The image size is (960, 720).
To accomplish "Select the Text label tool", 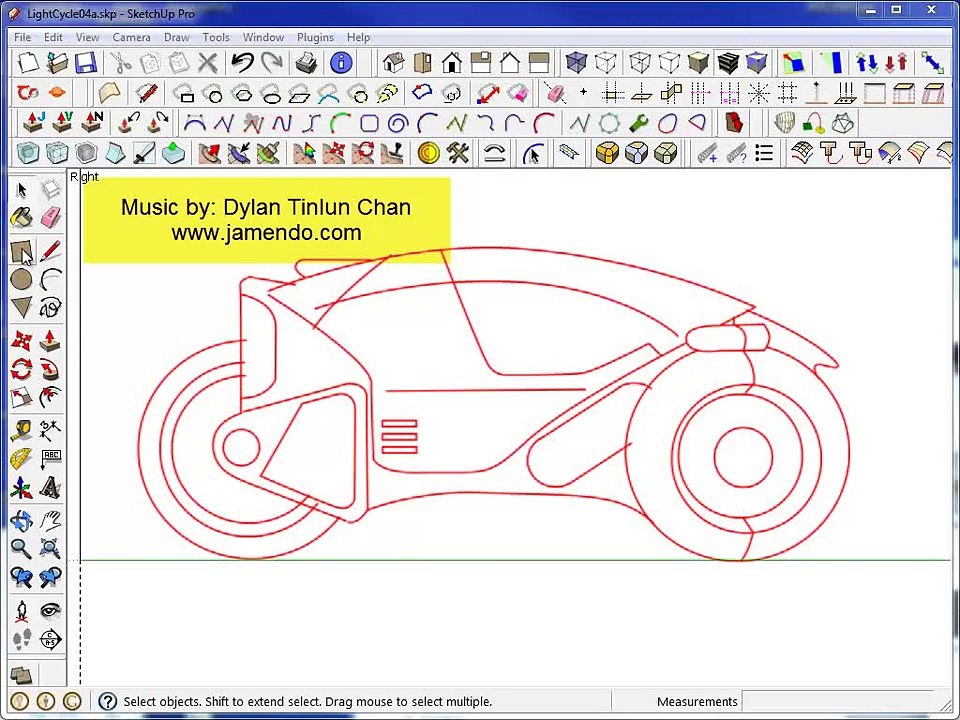I will pos(51,459).
